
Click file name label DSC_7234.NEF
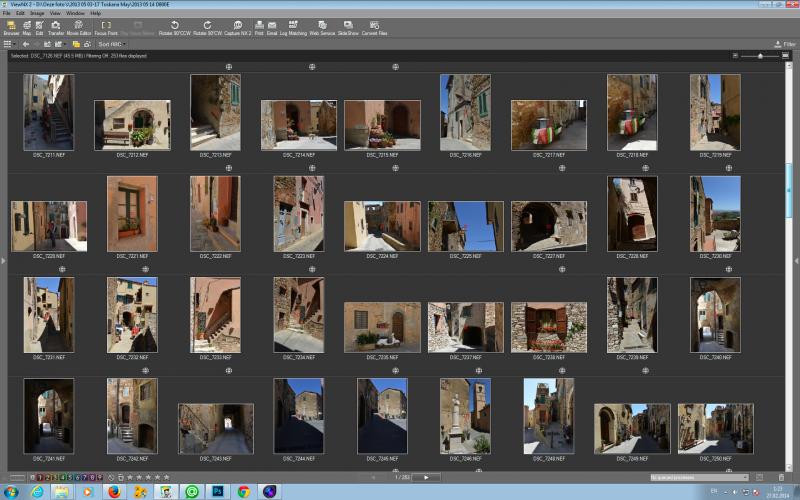(x=299, y=358)
